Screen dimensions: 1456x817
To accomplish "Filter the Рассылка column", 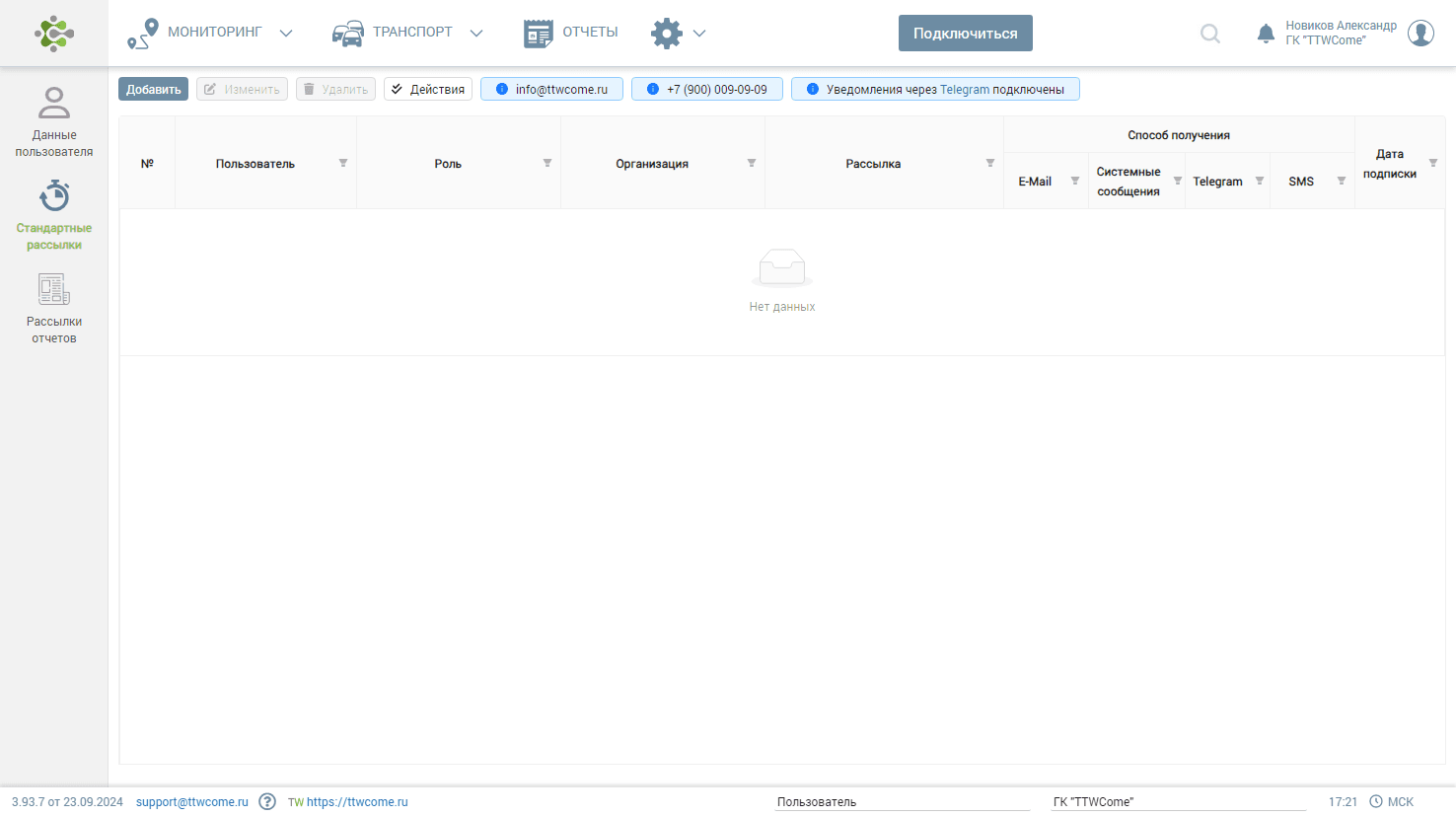I will (x=990, y=163).
